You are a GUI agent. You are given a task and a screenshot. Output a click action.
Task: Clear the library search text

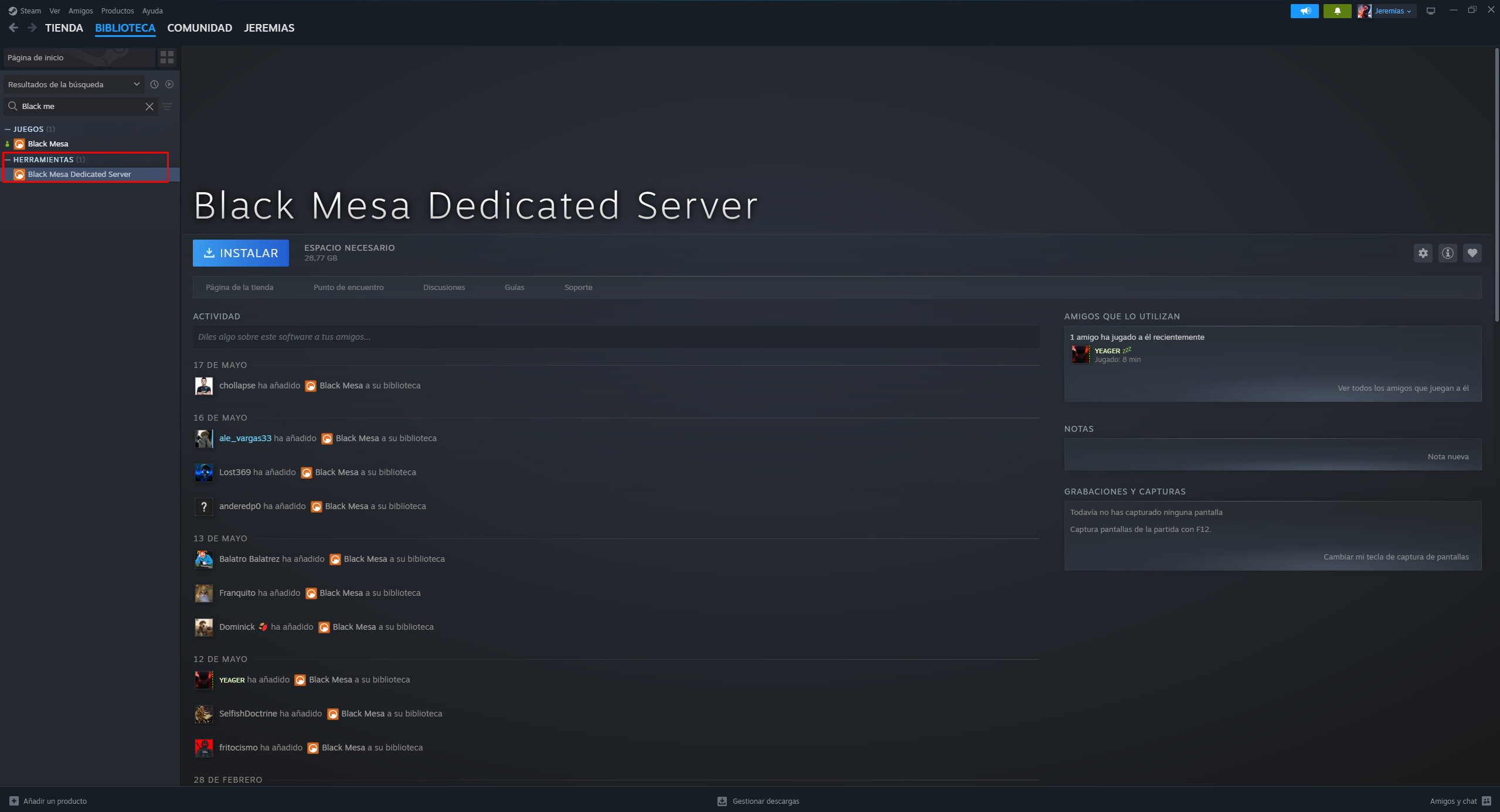[x=149, y=107]
